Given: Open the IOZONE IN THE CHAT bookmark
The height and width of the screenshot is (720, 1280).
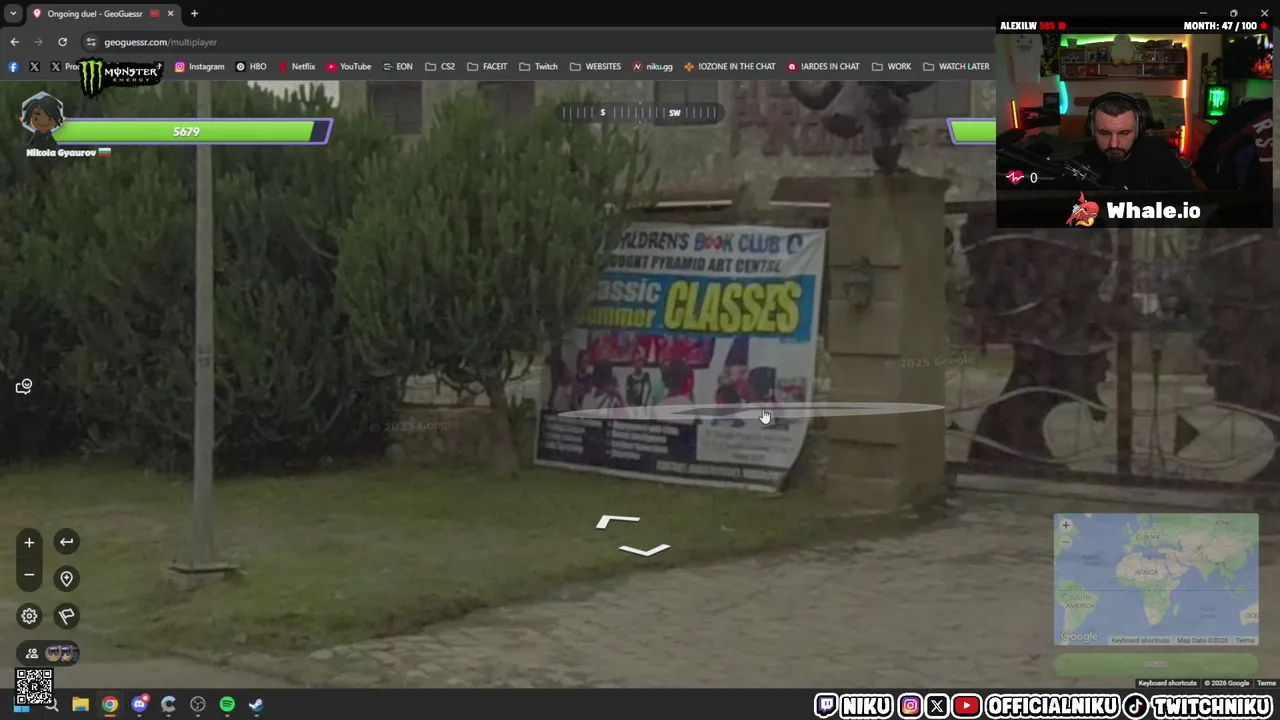Looking at the screenshot, I should 729,66.
